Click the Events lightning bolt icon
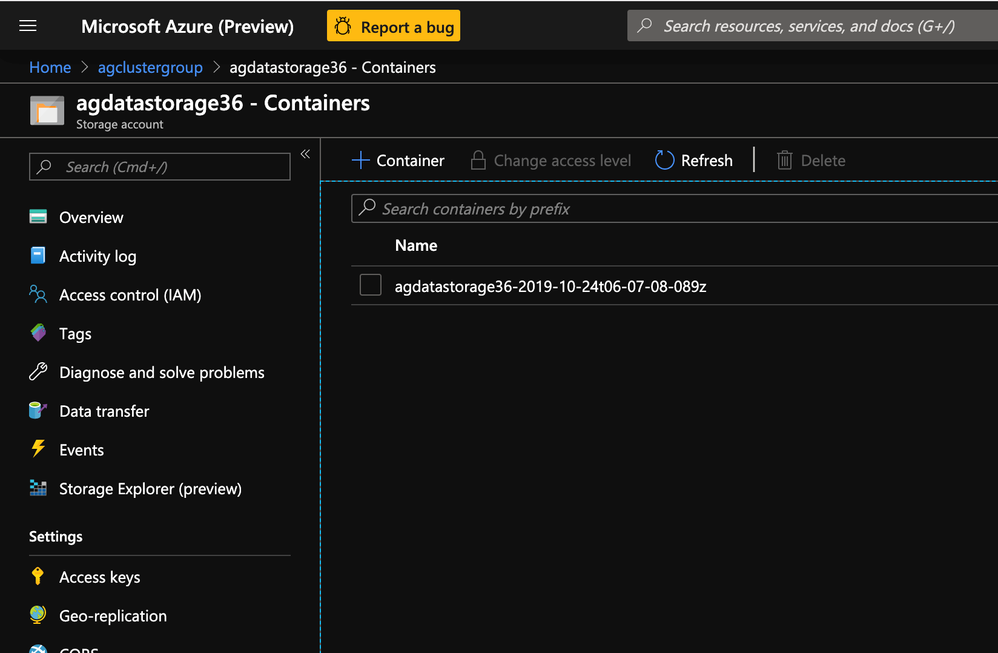998x653 pixels. (x=38, y=449)
